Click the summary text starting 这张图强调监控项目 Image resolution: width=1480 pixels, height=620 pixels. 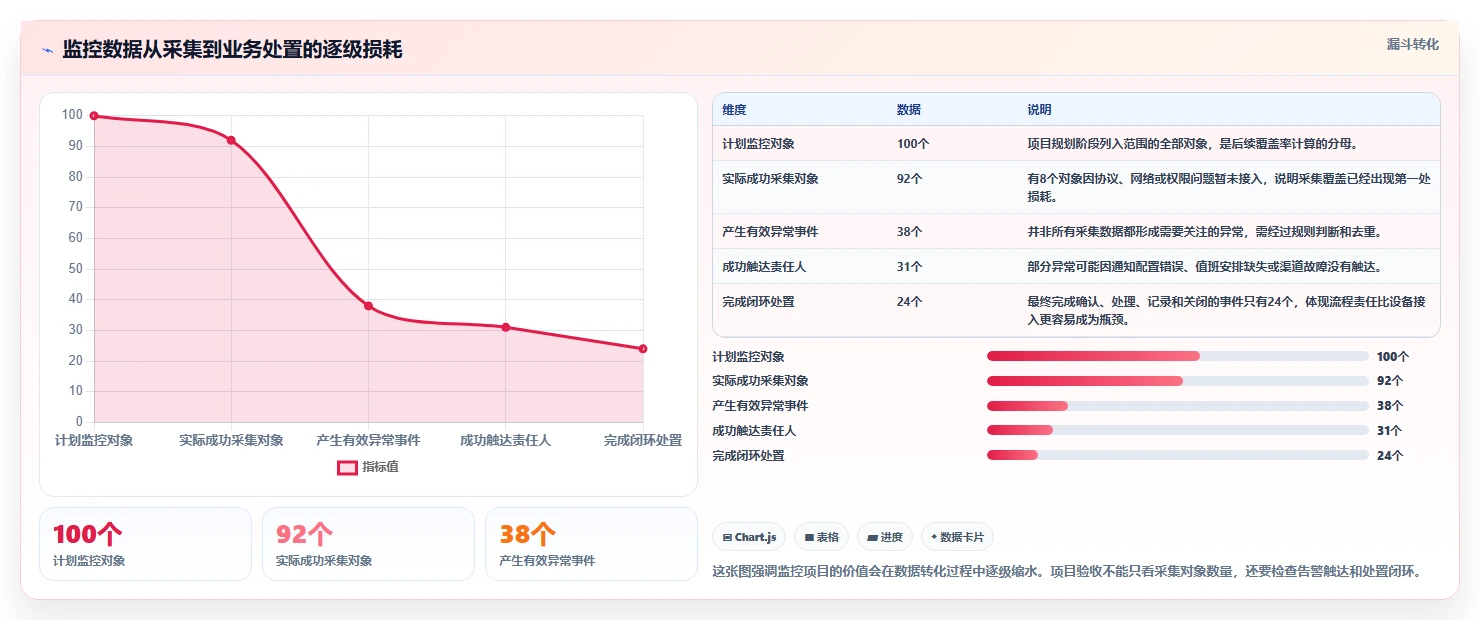point(1066,572)
